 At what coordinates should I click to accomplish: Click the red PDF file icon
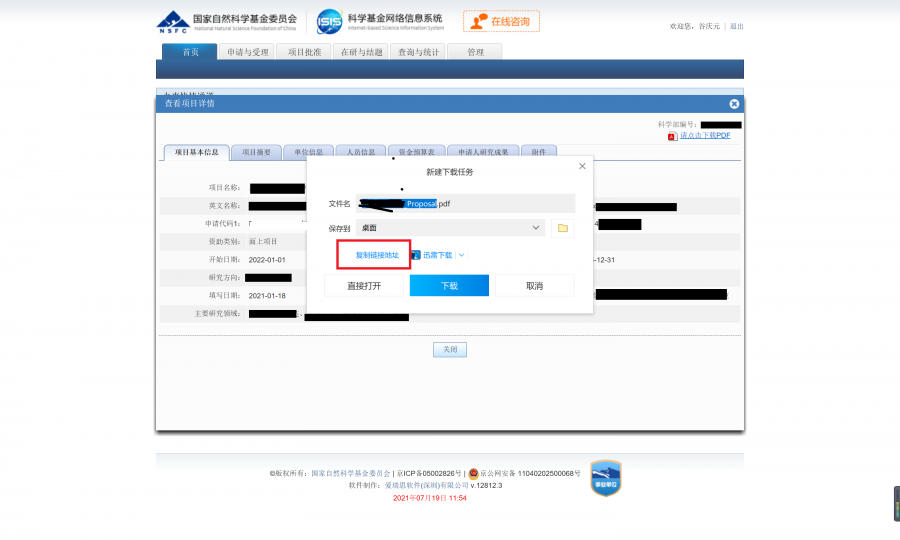[x=672, y=136]
